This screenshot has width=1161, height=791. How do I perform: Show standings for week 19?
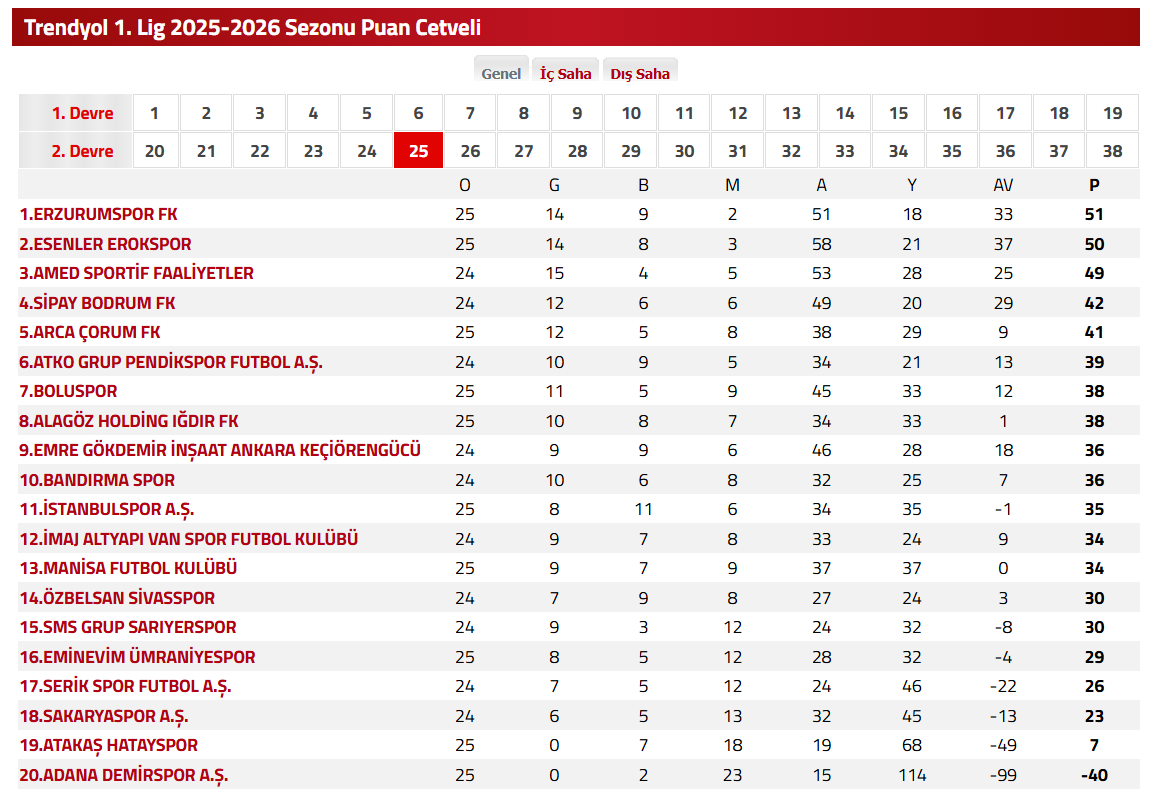(1112, 113)
